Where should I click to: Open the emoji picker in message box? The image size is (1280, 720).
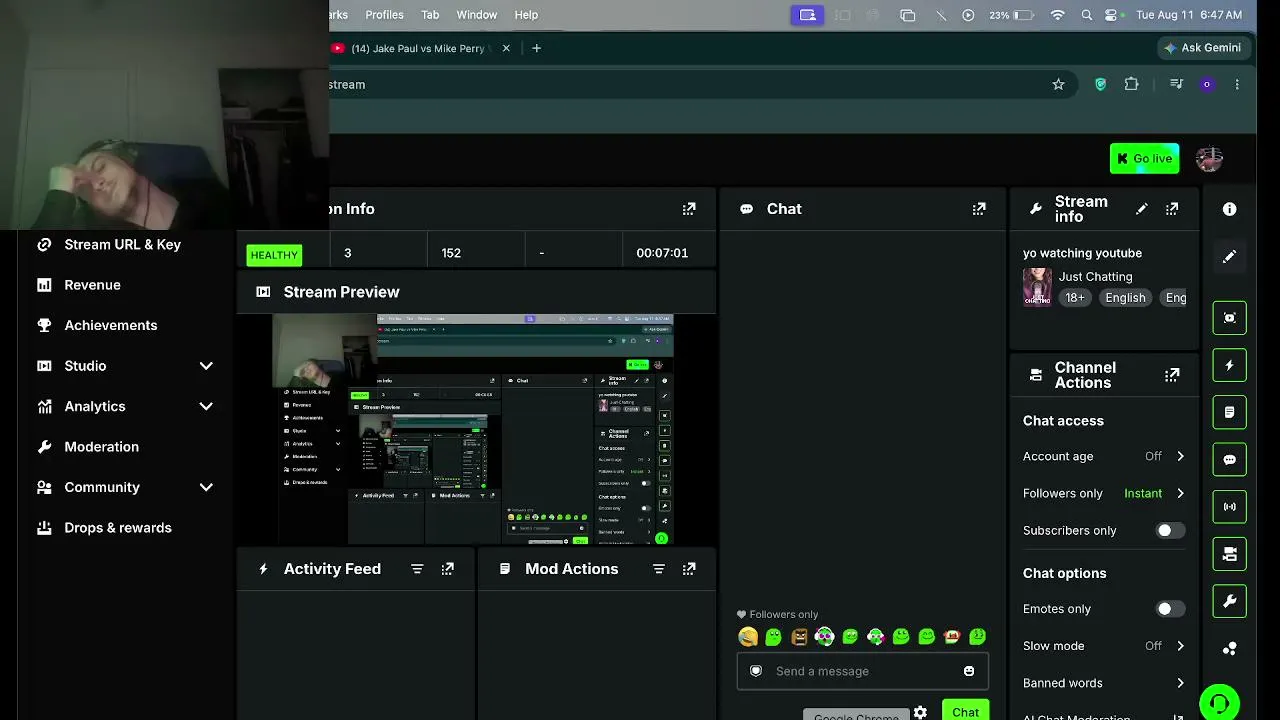coord(969,671)
